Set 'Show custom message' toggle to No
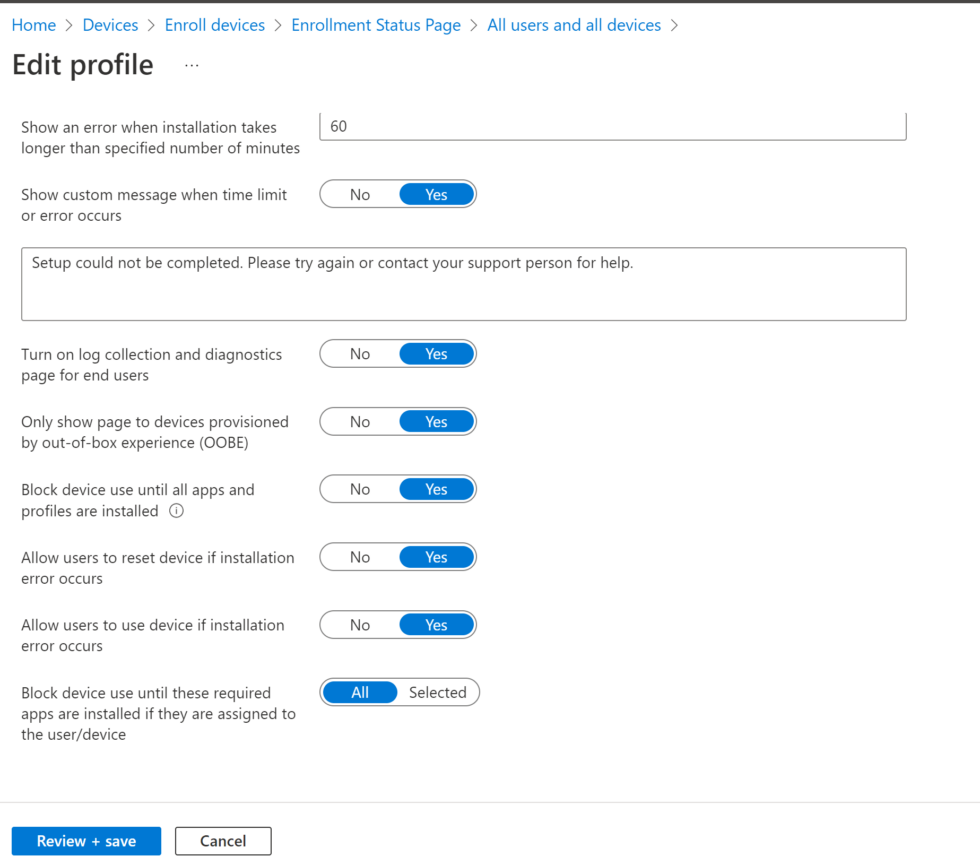Screen dimensions: 980x865 tap(360, 194)
